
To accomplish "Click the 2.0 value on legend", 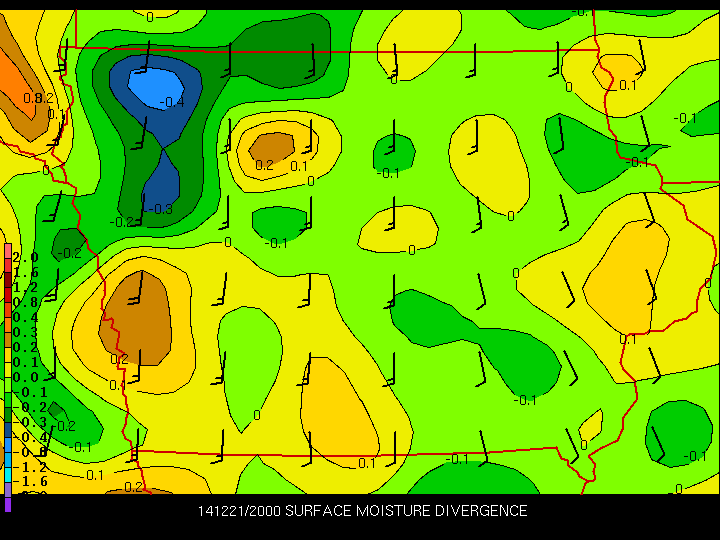I will point(26,257).
